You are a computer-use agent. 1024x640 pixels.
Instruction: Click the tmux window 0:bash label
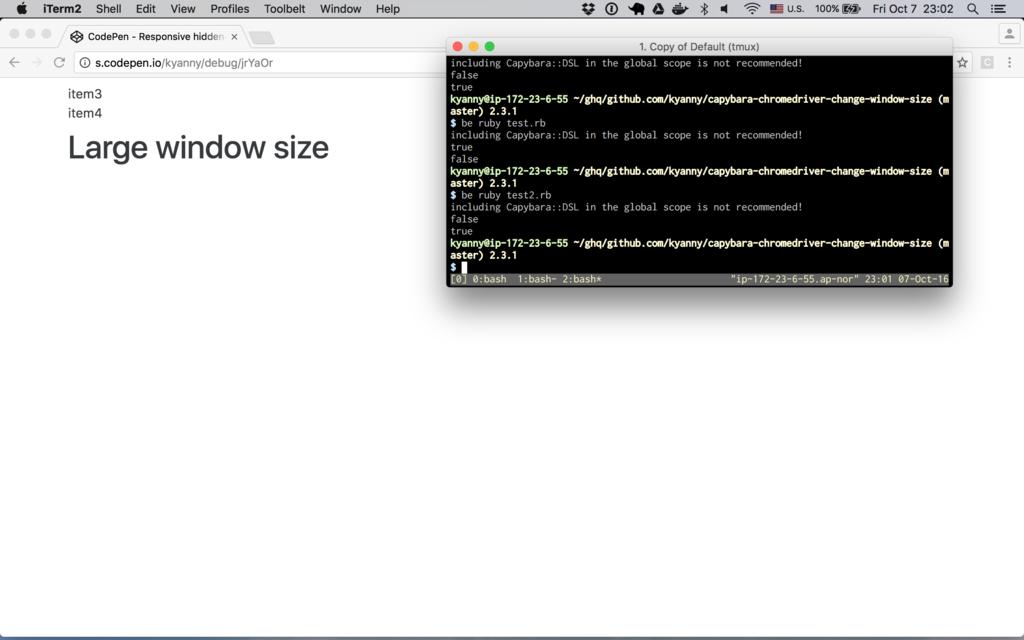pyautogui.click(x=489, y=280)
